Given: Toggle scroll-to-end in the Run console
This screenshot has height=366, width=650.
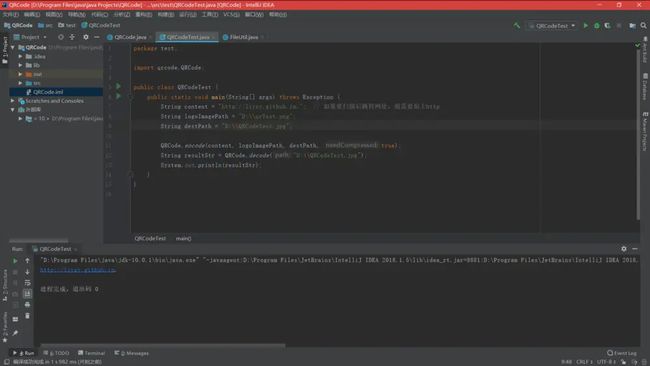Looking at the screenshot, I should pos(27,293).
